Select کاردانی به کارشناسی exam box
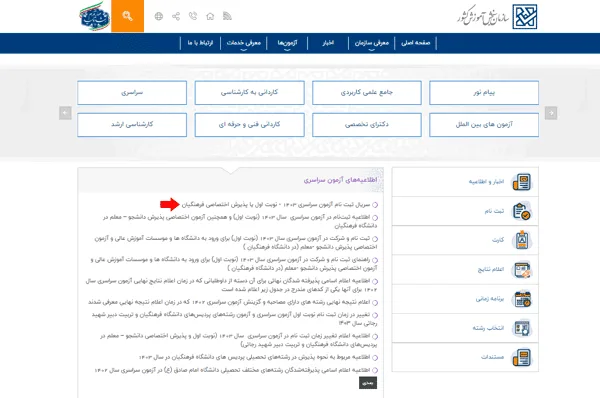 (249, 93)
